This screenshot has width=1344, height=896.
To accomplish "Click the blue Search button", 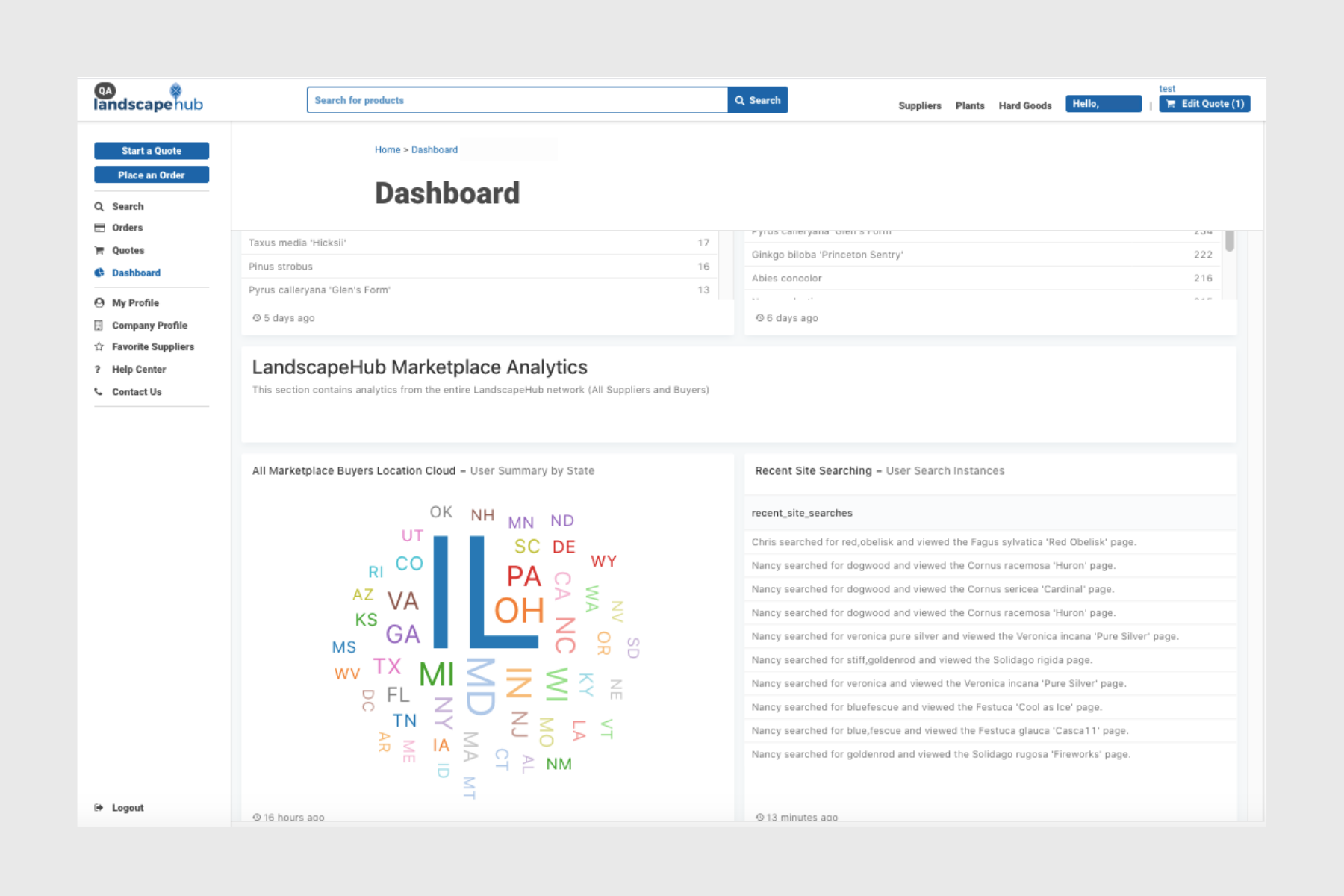I will (x=757, y=100).
